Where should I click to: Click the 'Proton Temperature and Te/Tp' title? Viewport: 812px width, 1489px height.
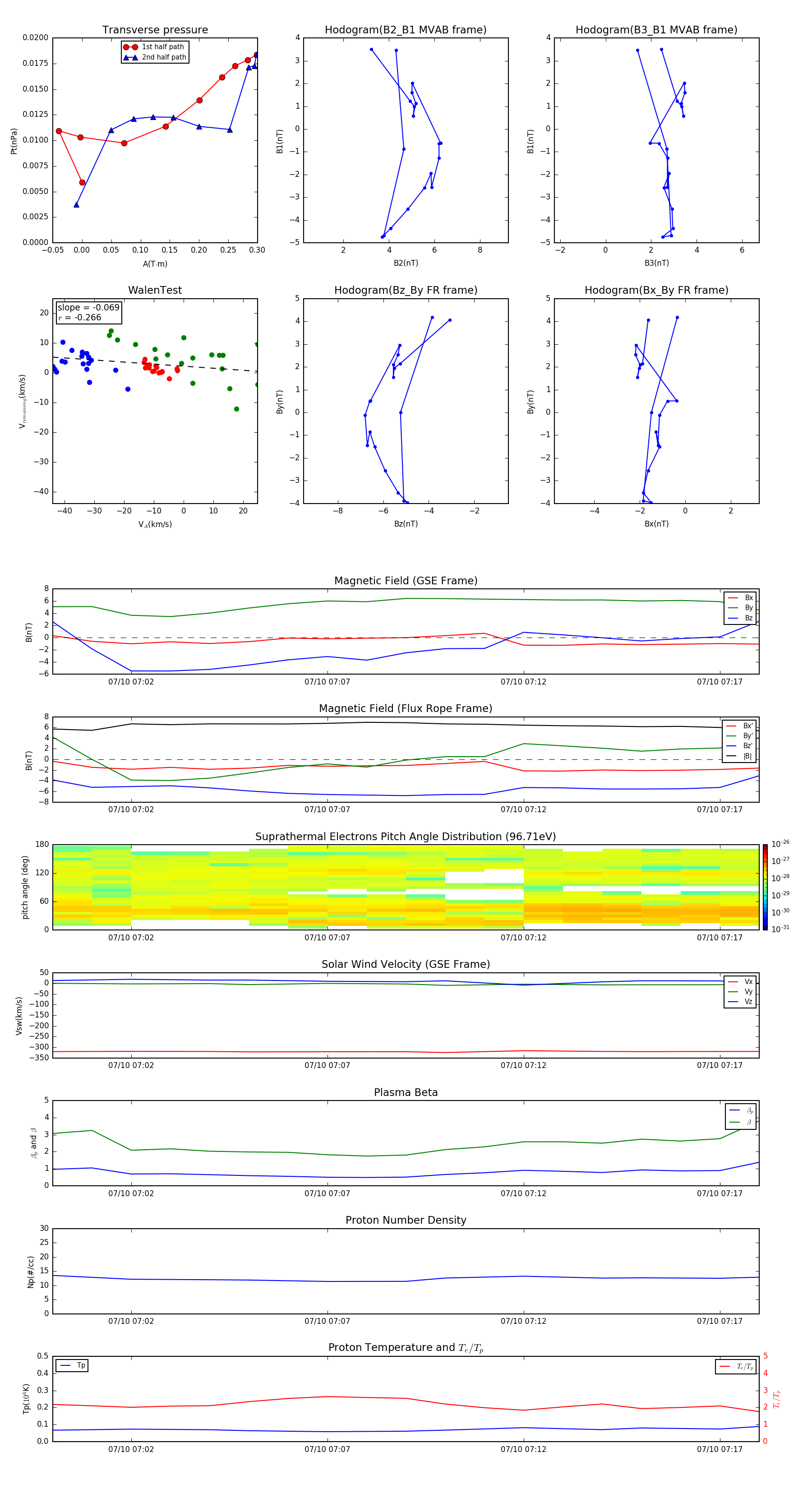pyautogui.click(x=406, y=1348)
